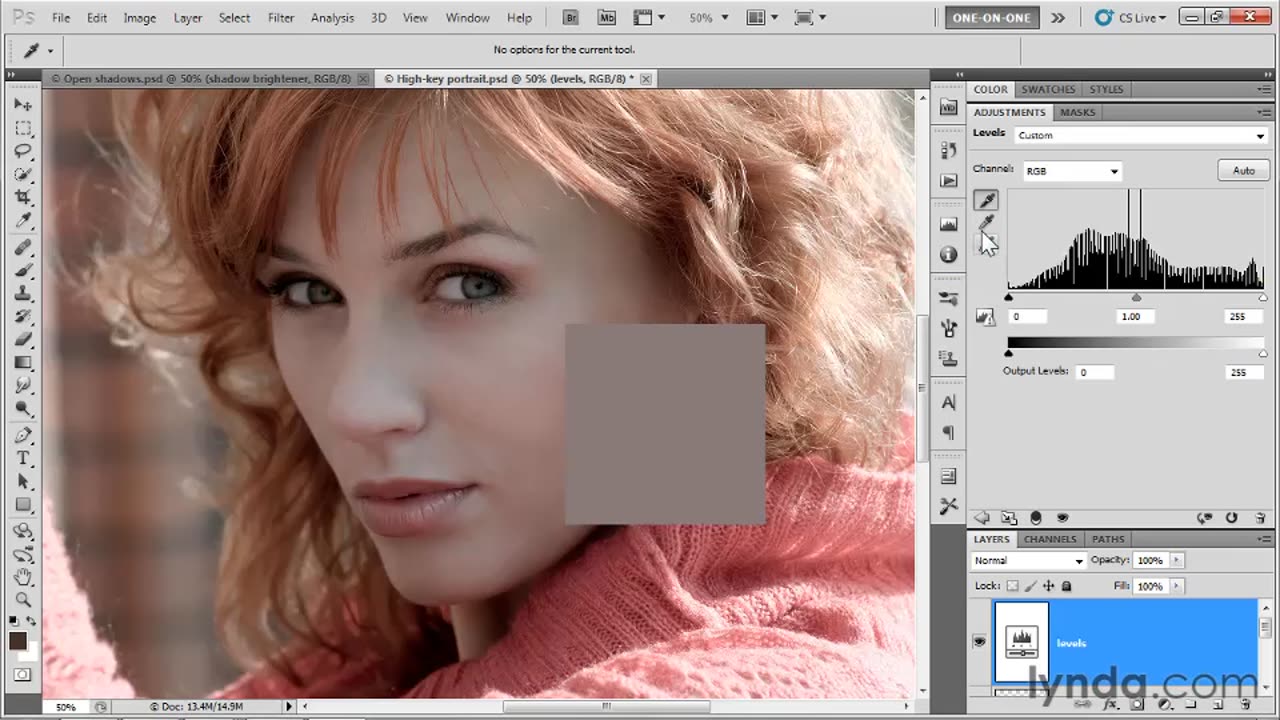Select the Lasso tool
Image resolution: width=1280 pixels, height=720 pixels.
point(23,151)
